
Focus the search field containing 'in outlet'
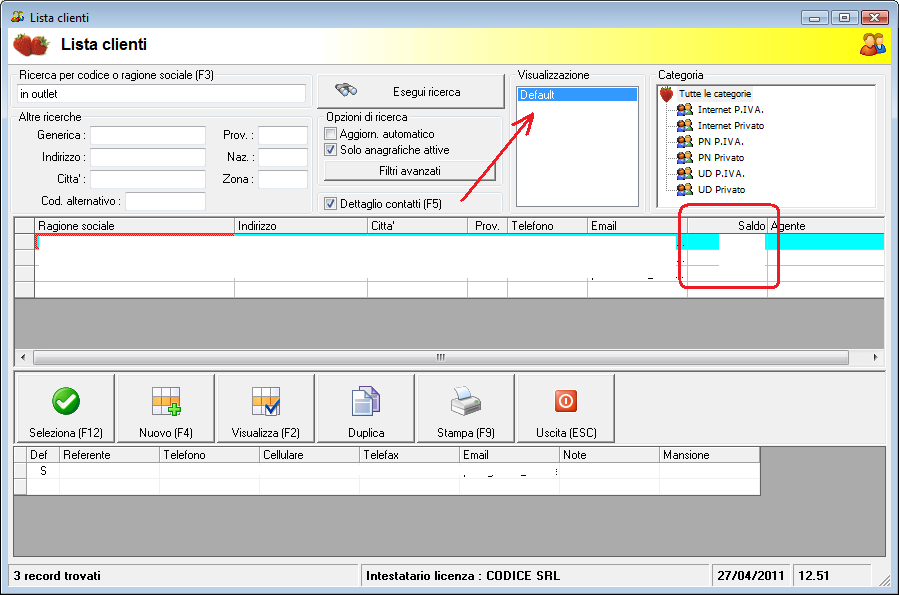click(161, 93)
